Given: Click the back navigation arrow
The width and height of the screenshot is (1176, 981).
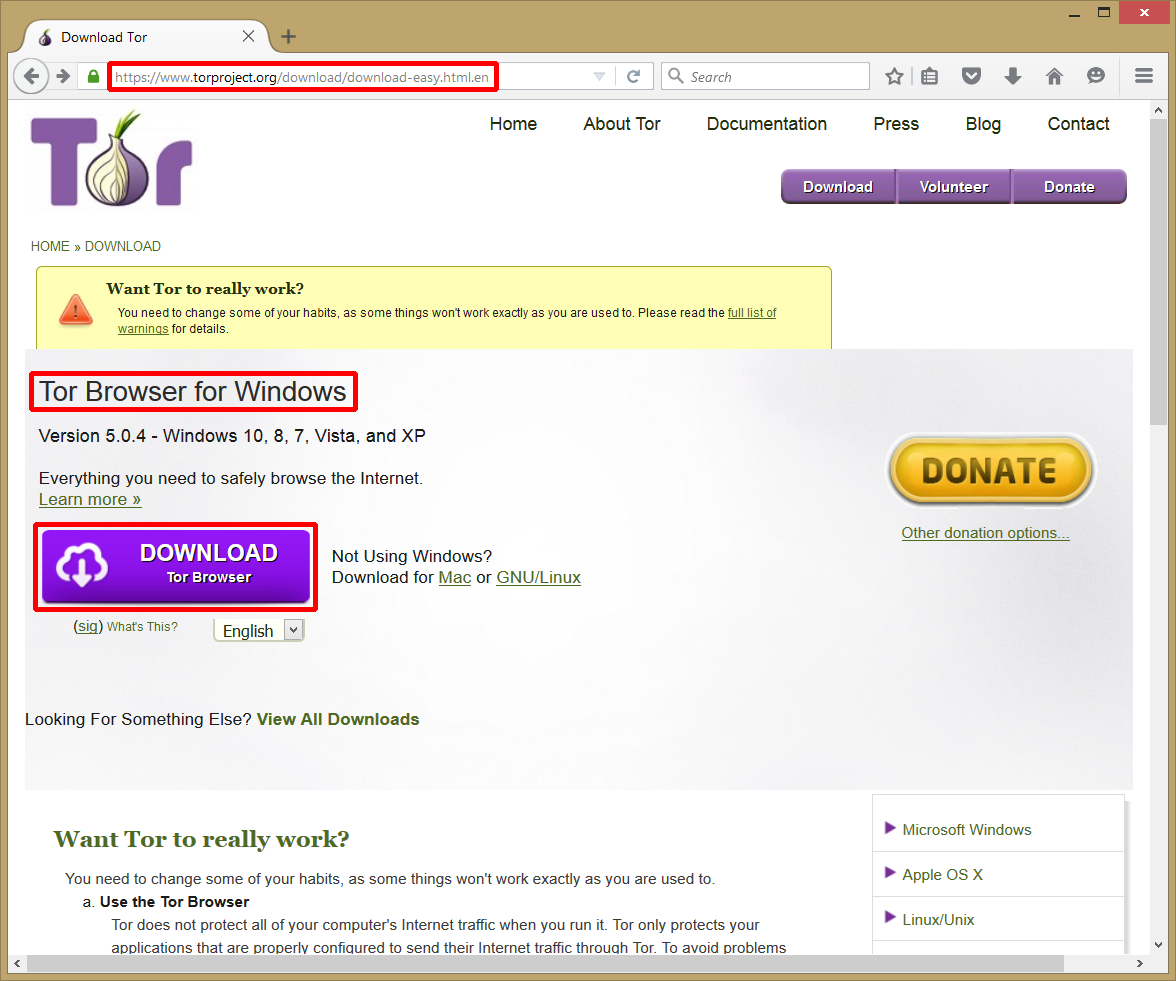Looking at the screenshot, I should click(x=31, y=76).
